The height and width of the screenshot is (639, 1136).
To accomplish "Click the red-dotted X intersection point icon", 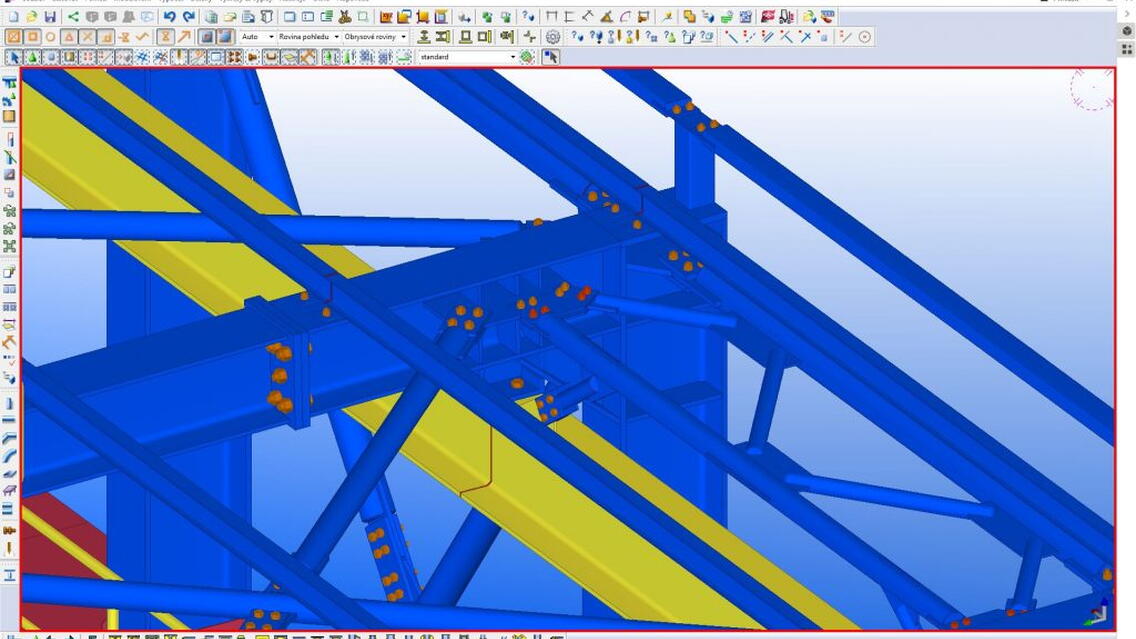I will [805, 36].
